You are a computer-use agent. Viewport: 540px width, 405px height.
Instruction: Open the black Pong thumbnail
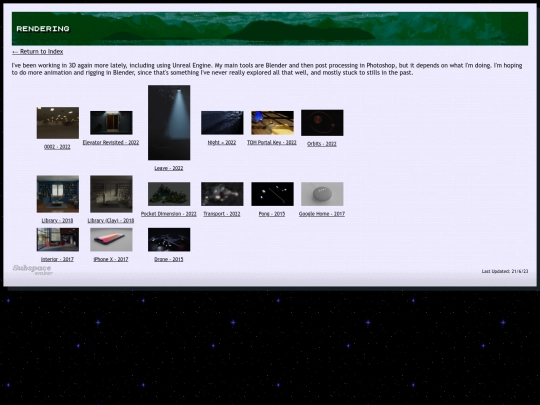[272, 194]
